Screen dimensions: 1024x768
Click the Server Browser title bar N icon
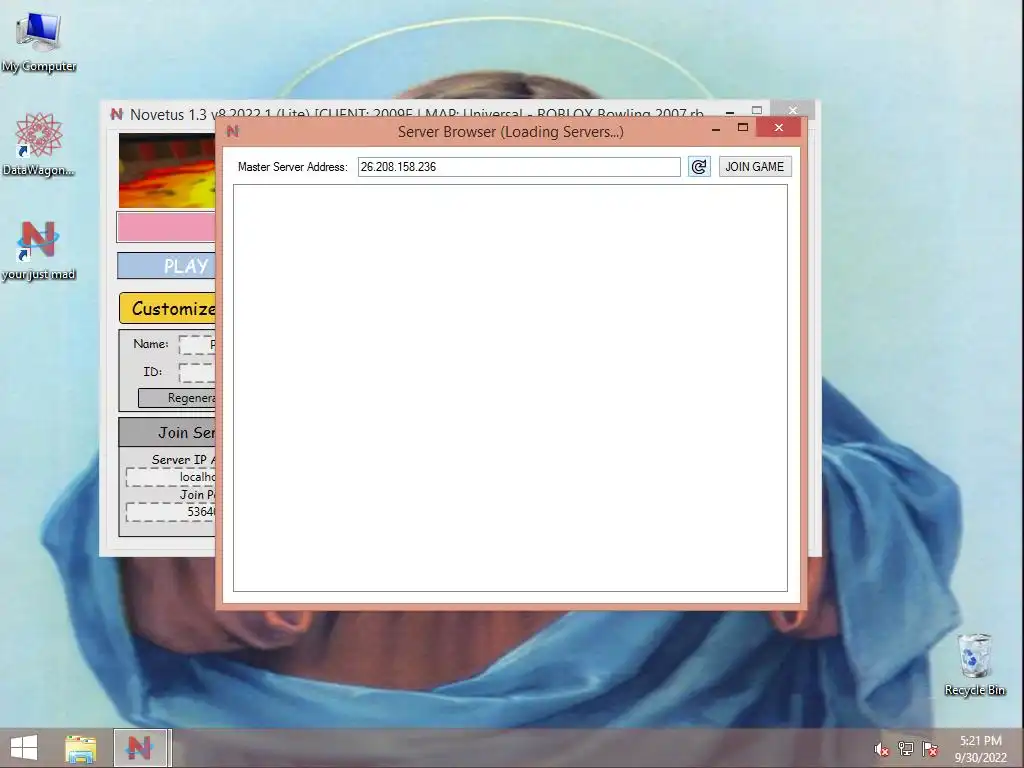pos(232,131)
